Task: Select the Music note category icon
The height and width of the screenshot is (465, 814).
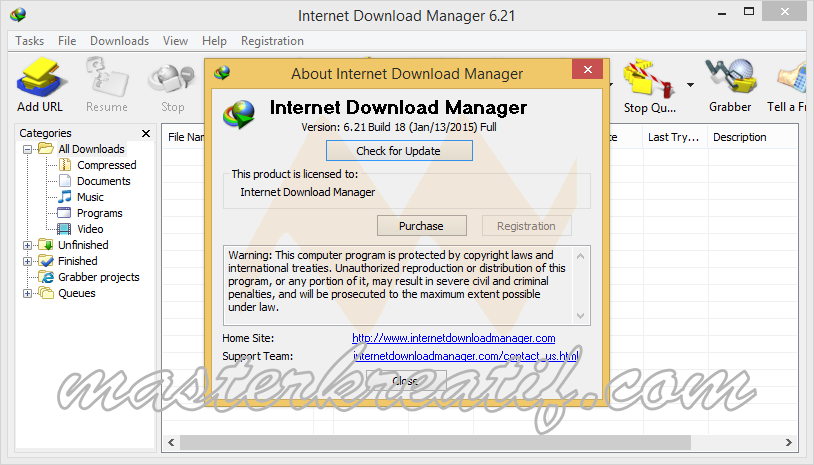Action: pyautogui.click(x=65, y=197)
